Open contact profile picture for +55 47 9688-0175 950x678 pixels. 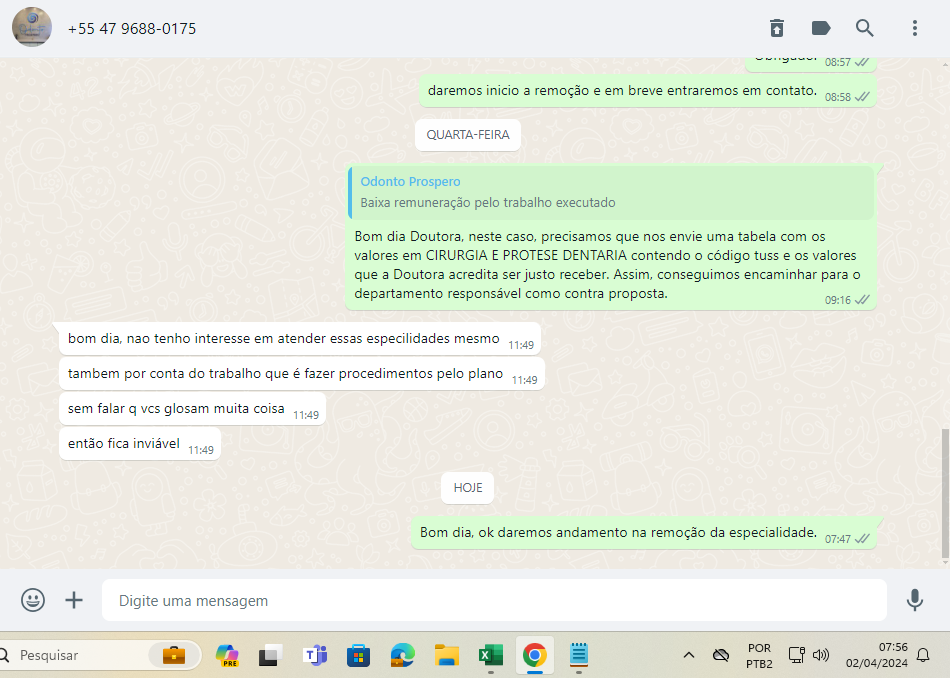click(32, 27)
